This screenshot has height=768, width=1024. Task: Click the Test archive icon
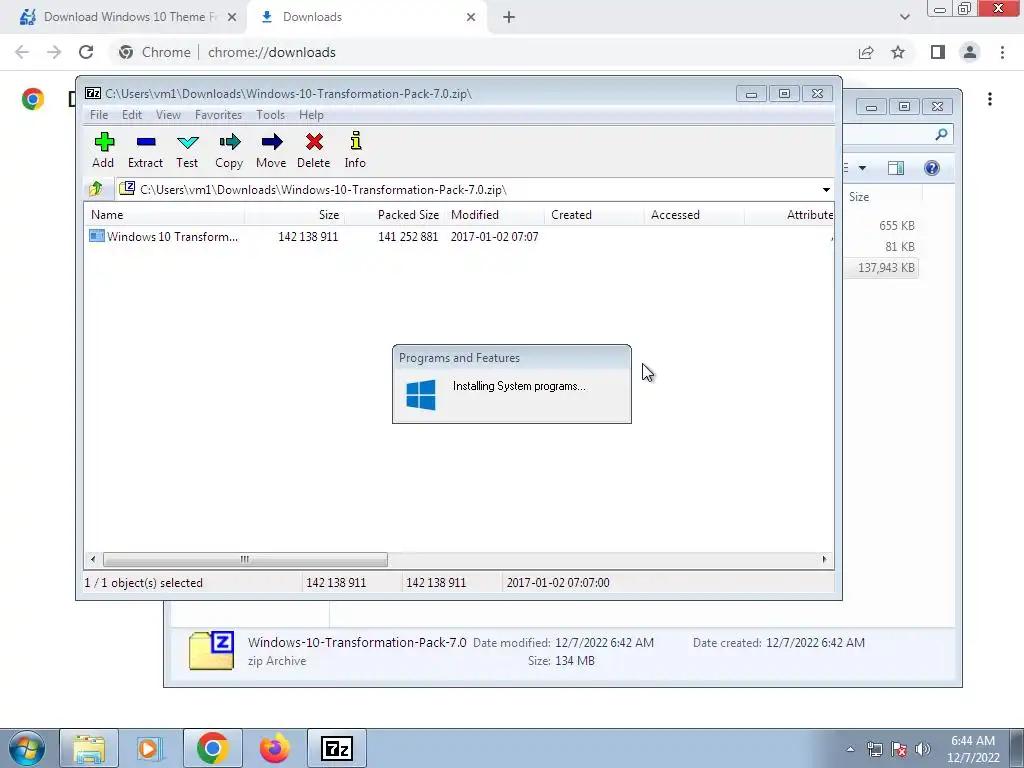187,150
